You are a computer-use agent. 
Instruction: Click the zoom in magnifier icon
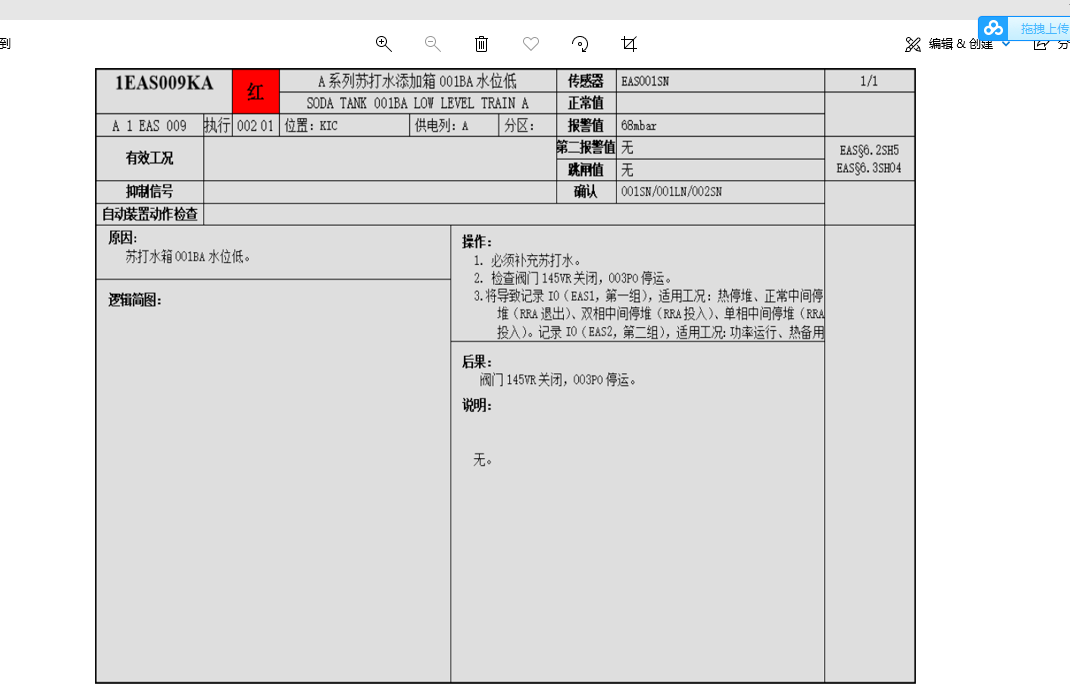click(x=383, y=43)
